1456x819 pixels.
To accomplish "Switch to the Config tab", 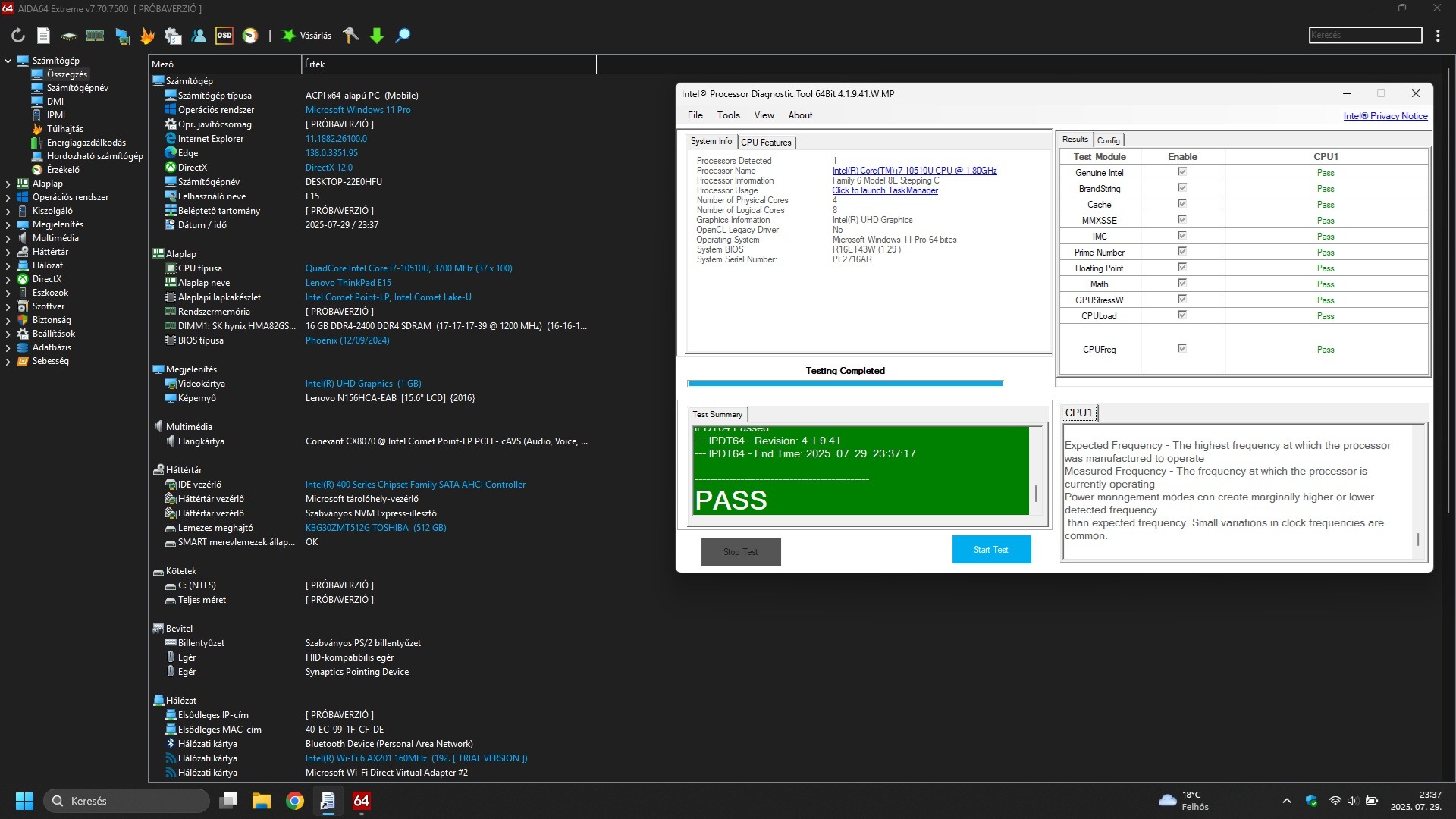I will [1108, 140].
